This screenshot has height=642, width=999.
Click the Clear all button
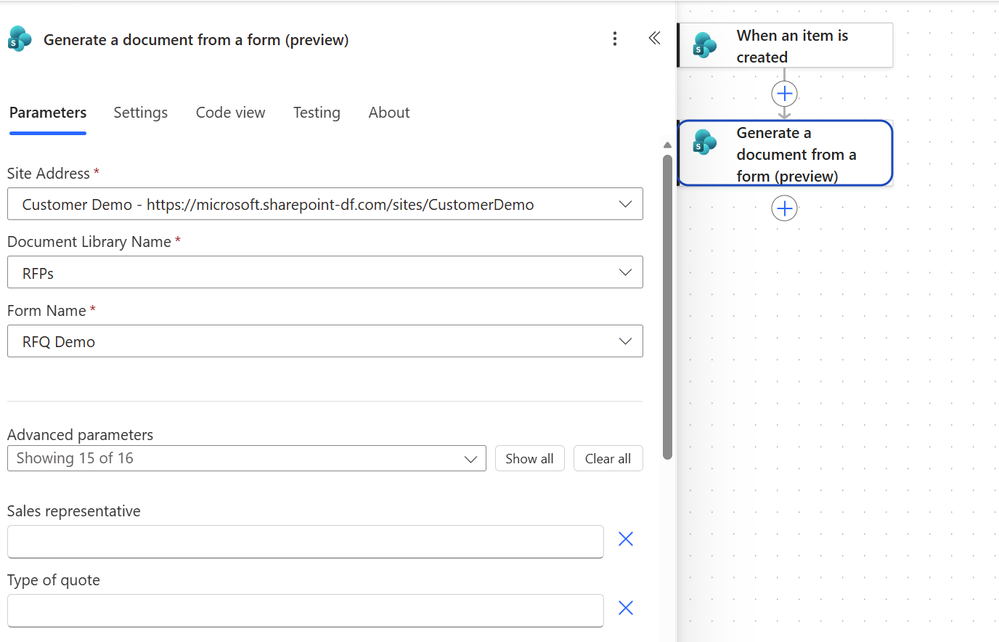608,459
